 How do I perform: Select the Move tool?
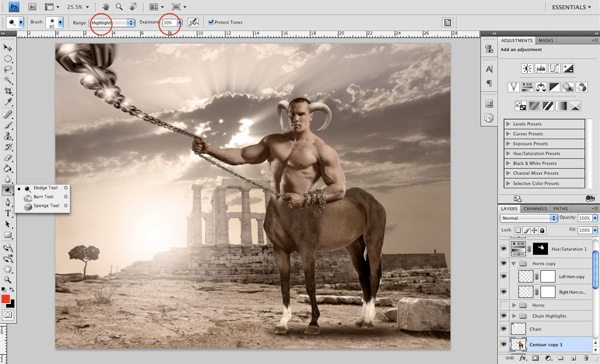[x=7, y=48]
